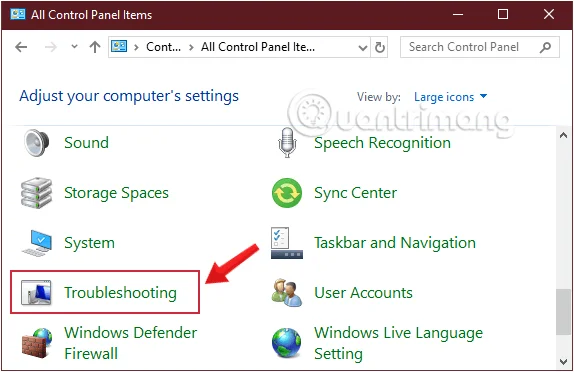
Task: Open the Windows Live Language Setting link
Action: tap(399, 343)
